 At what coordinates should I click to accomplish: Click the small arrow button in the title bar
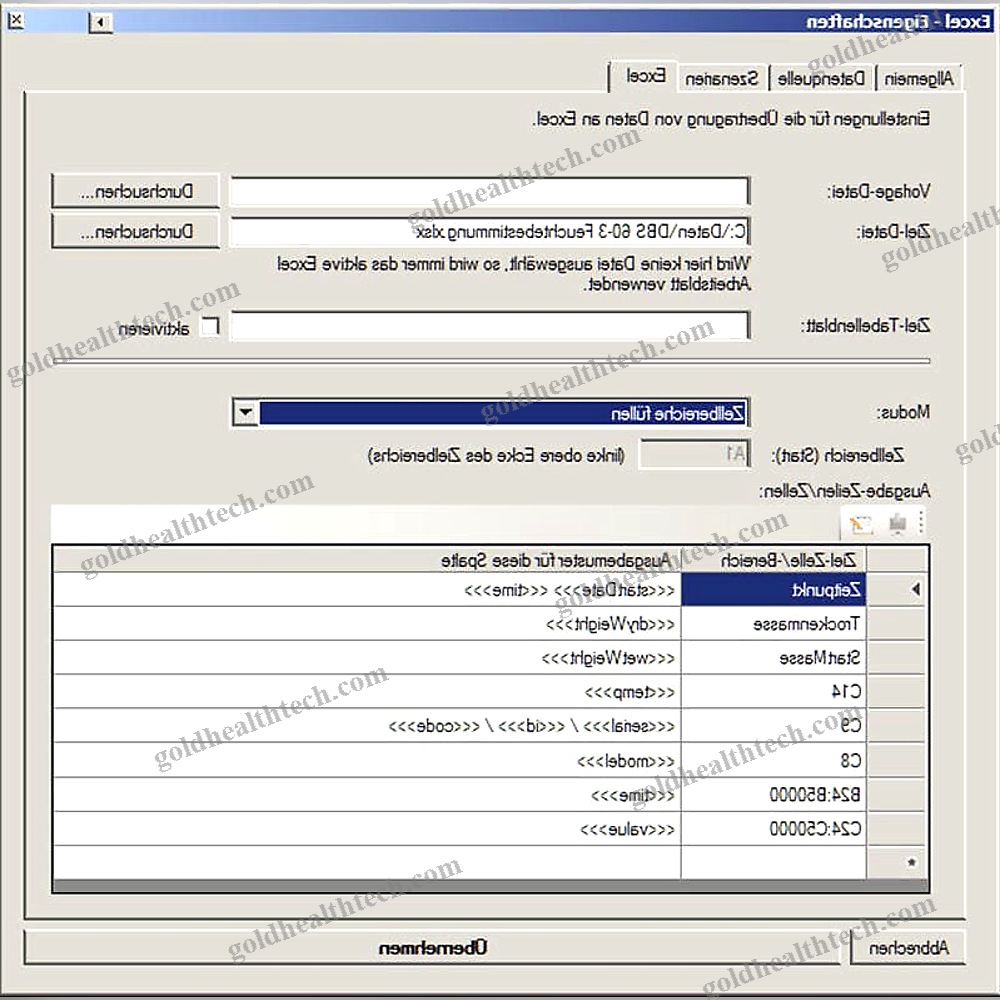[100, 23]
